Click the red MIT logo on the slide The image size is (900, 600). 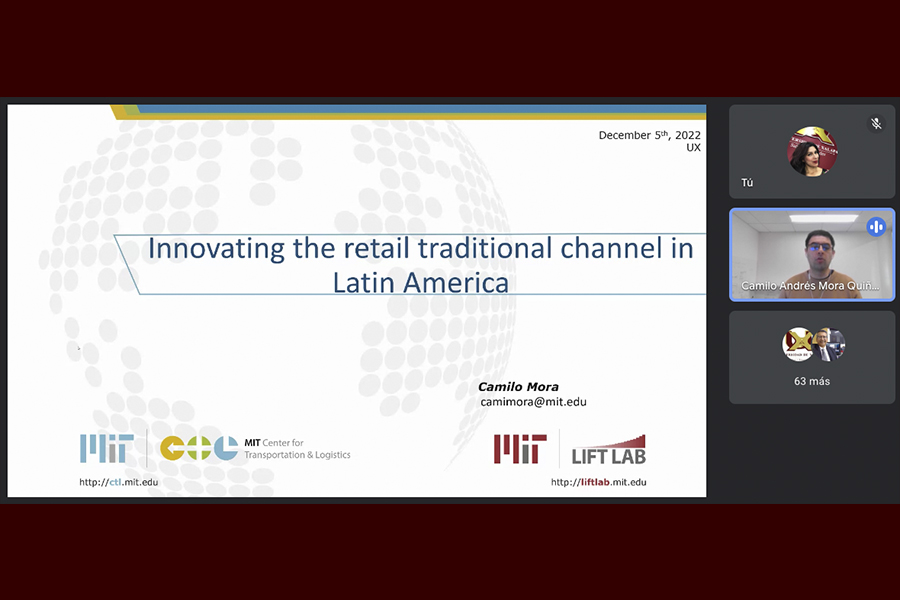coord(520,449)
